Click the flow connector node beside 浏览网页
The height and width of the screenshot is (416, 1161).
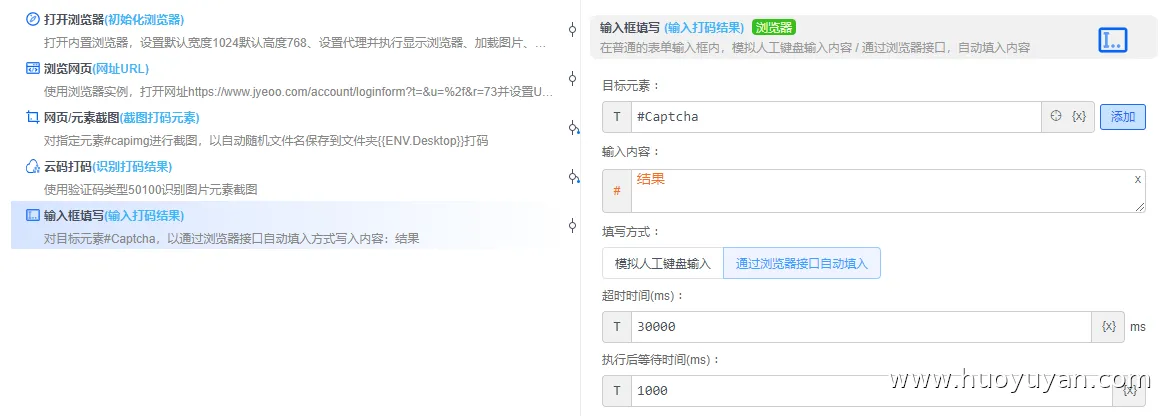click(x=572, y=78)
